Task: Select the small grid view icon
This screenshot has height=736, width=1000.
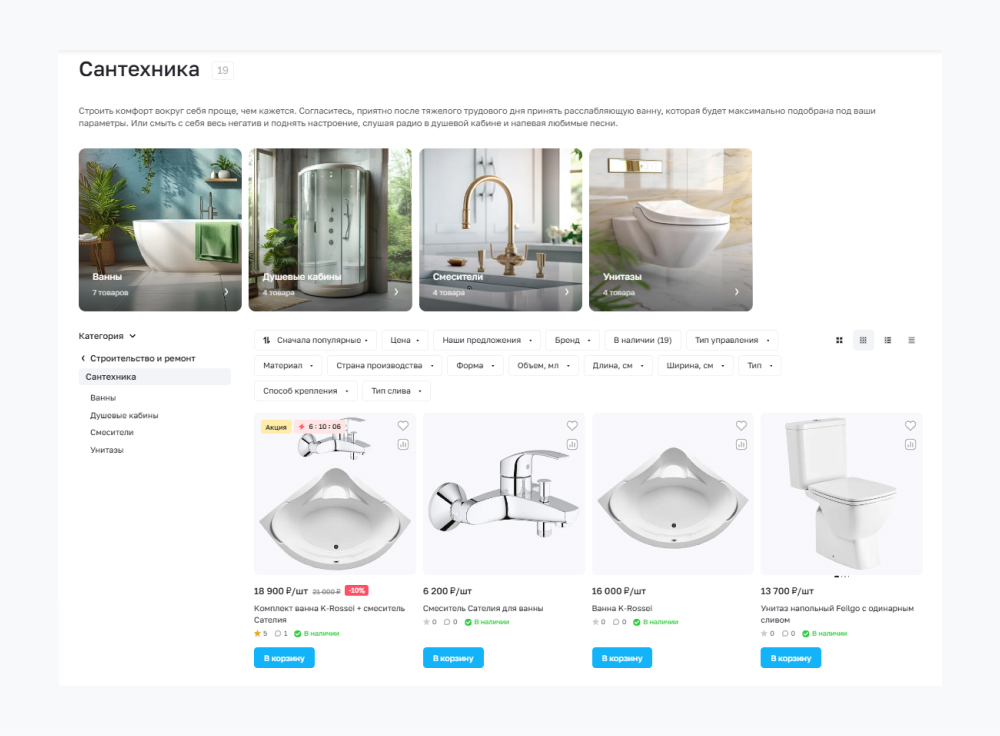Action: point(863,340)
